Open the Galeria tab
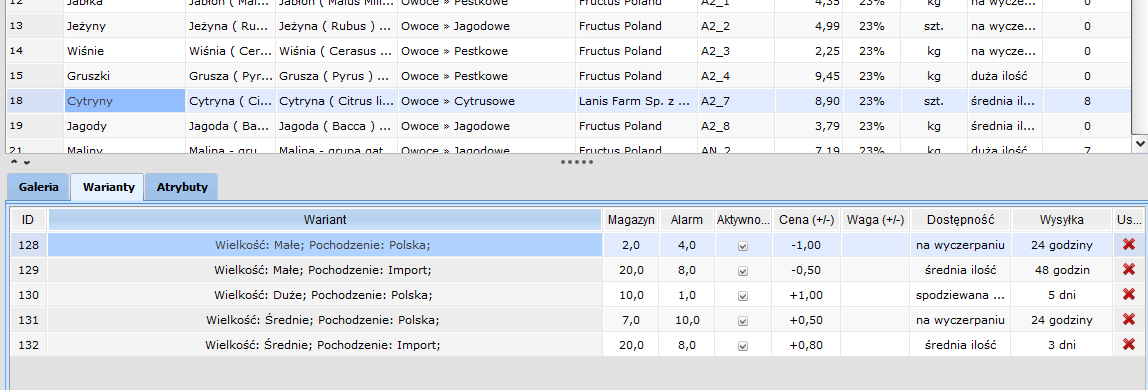This screenshot has width=1148, height=390. (38, 187)
